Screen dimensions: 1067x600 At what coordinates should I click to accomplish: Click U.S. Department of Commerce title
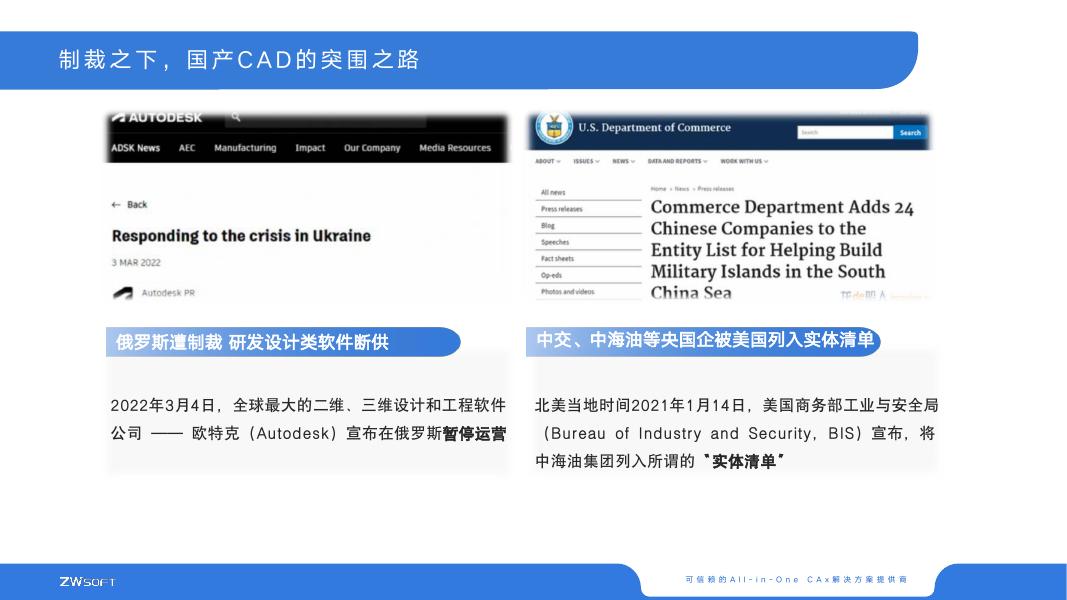click(x=654, y=127)
